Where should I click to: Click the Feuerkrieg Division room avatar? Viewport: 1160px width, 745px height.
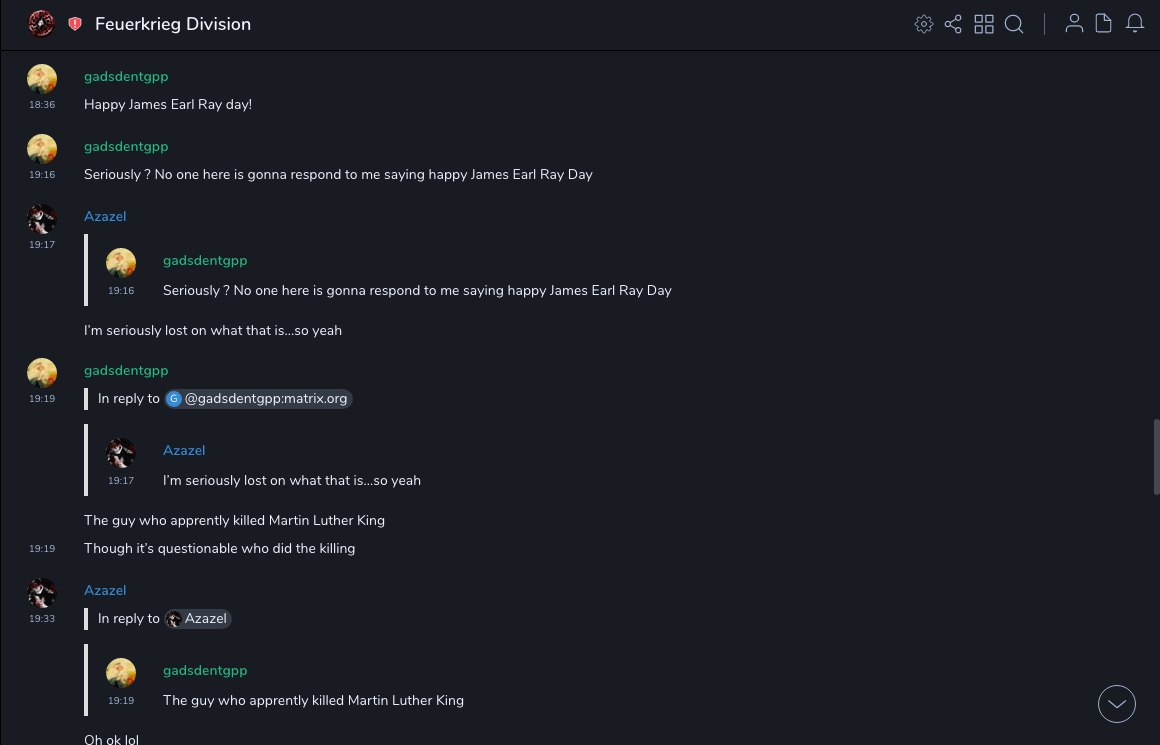point(41,24)
